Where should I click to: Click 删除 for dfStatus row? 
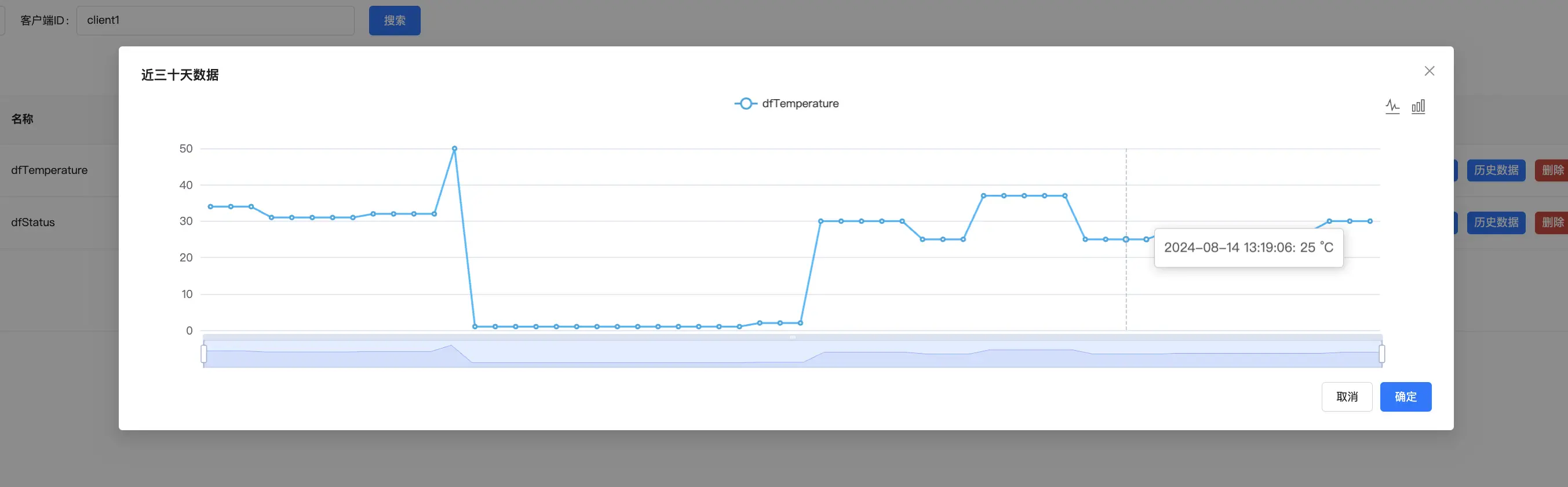[x=1552, y=222]
